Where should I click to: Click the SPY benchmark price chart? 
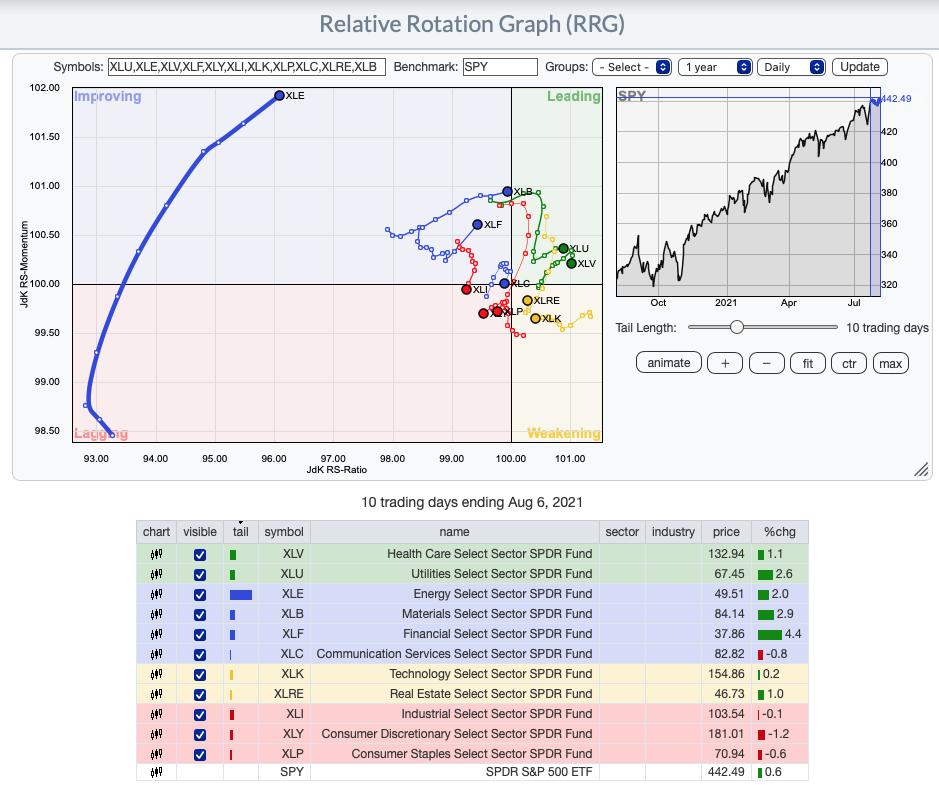pyautogui.click(x=749, y=193)
